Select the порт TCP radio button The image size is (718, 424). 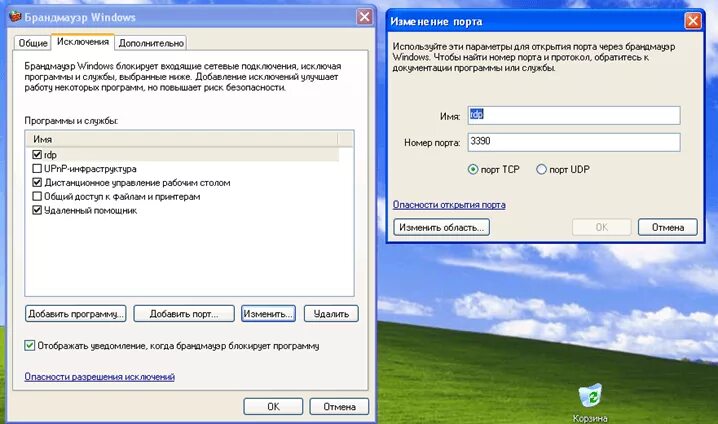(x=473, y=169)
